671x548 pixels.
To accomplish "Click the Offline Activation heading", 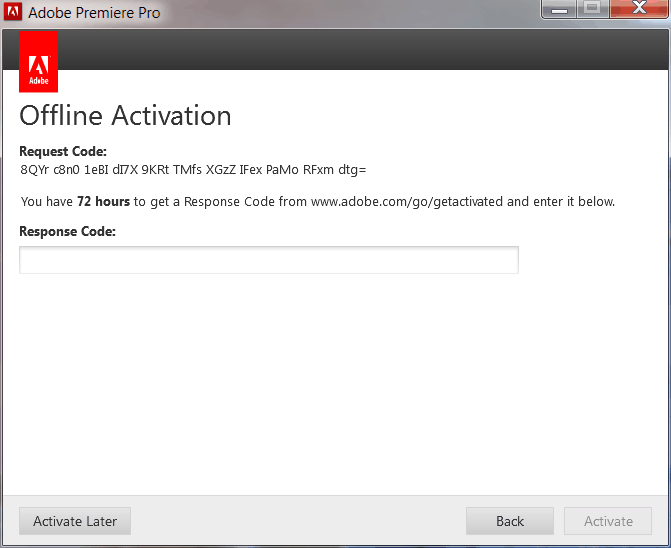I will pyautogui.click(x=125, y=116).
